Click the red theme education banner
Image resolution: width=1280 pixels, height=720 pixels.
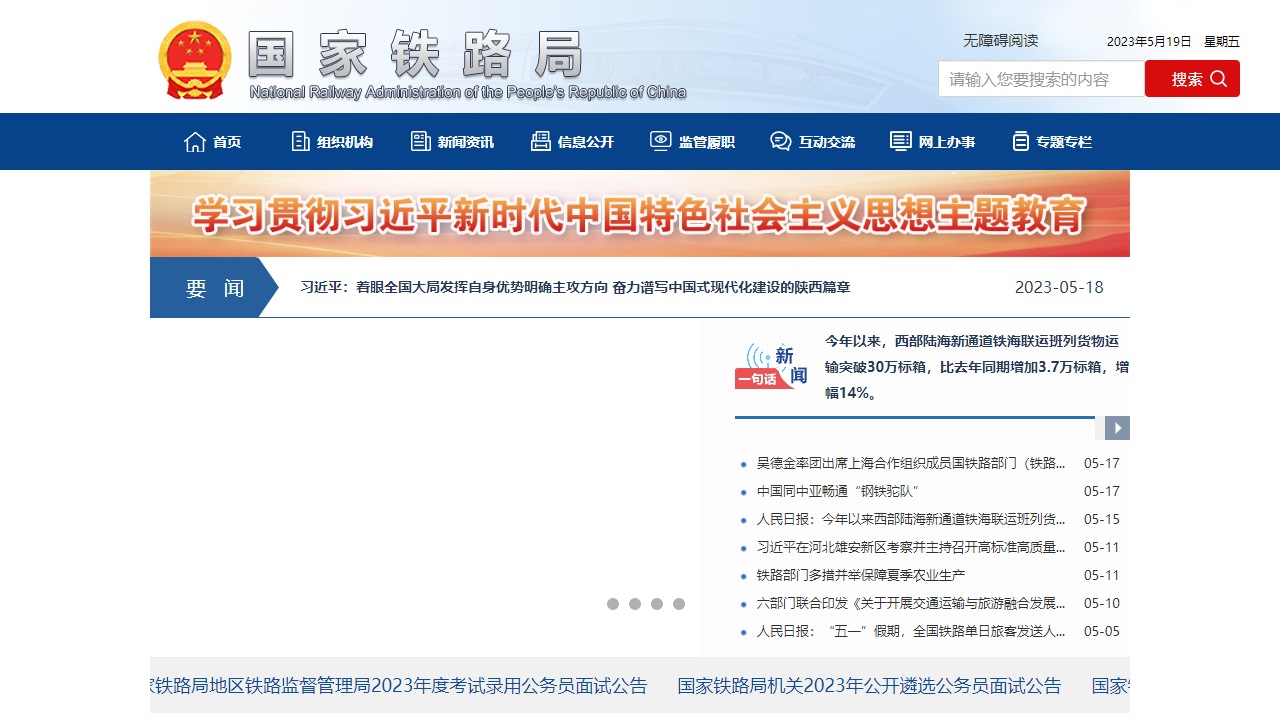pos(640,214)
